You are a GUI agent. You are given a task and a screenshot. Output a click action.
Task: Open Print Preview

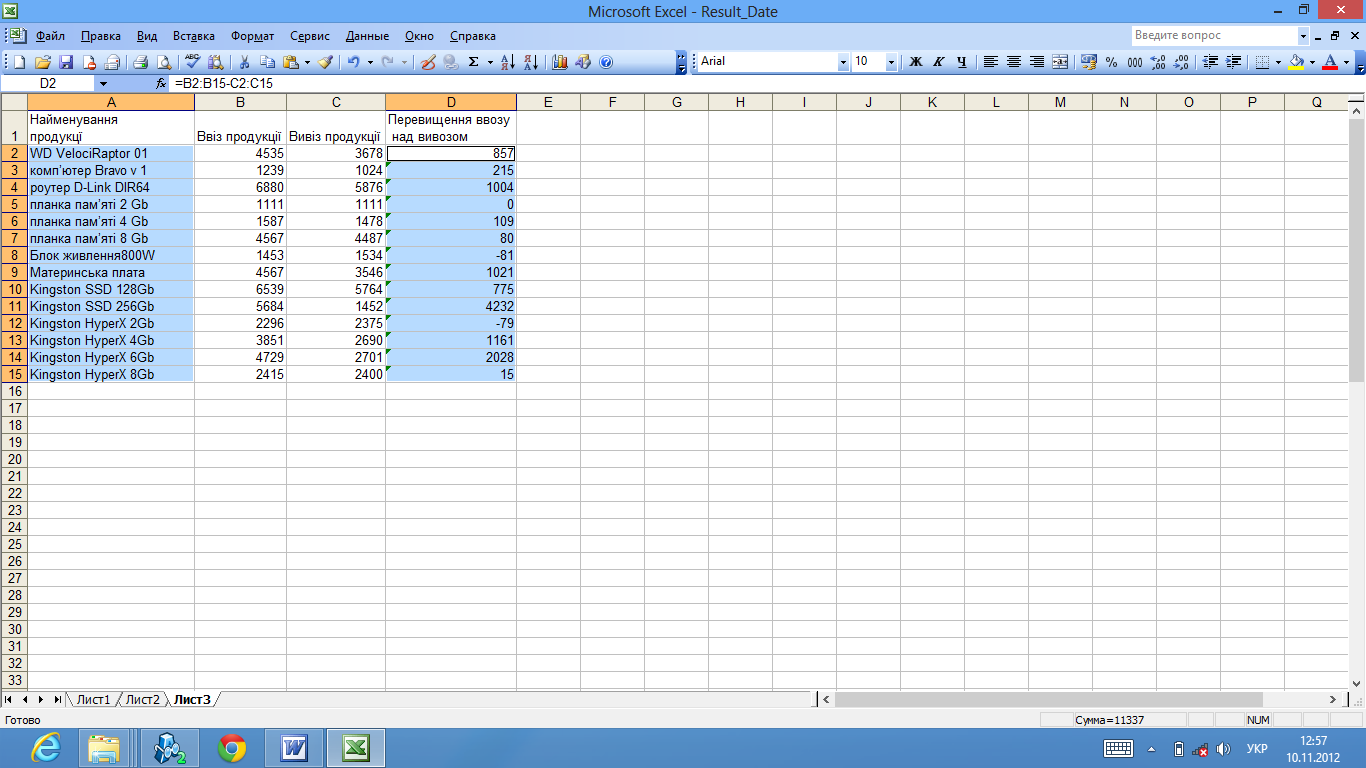[164, 62]
